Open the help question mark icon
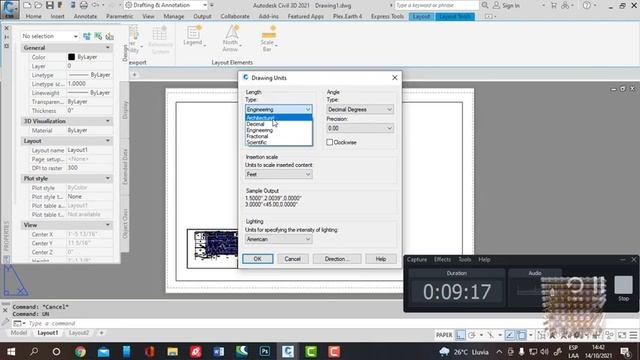The height and width of the screenshot is (360, 640). 587,5
